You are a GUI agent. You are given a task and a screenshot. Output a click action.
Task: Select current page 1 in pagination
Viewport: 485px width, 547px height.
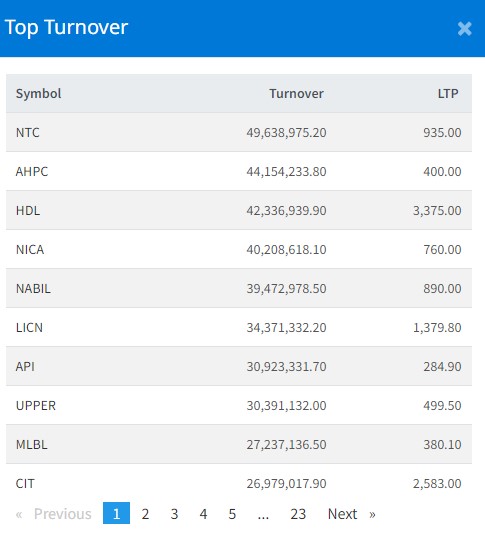pos(116,513)
